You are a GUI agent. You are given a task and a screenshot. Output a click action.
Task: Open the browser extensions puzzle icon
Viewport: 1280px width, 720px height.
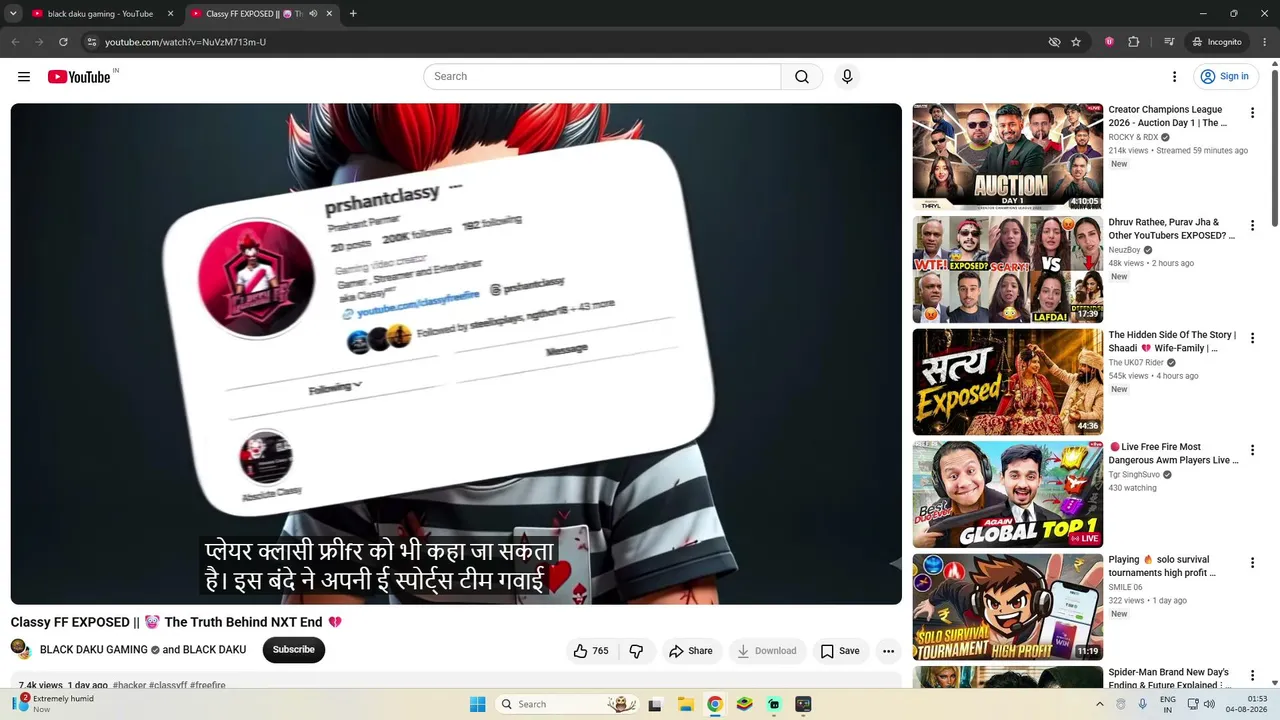[1133, 42]
